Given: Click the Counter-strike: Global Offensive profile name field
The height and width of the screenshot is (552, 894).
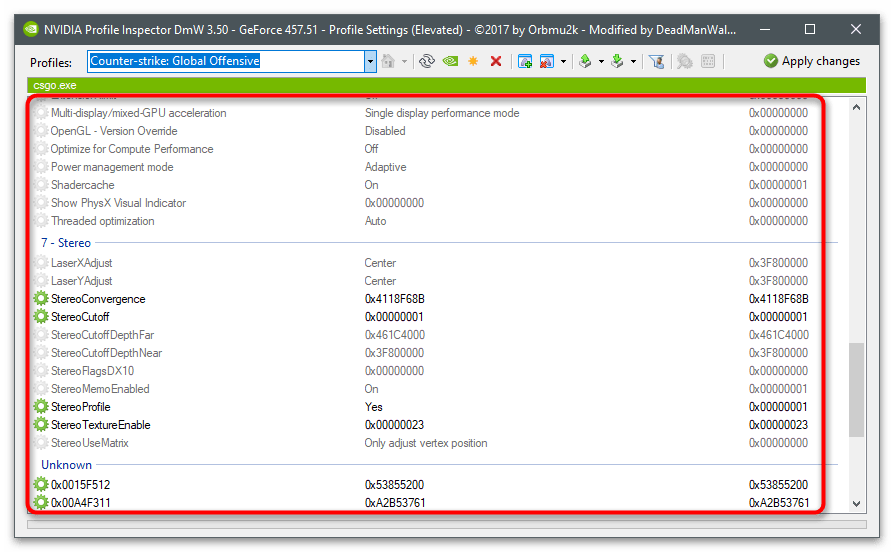Looking at the screenshot, I should (226, 61).
